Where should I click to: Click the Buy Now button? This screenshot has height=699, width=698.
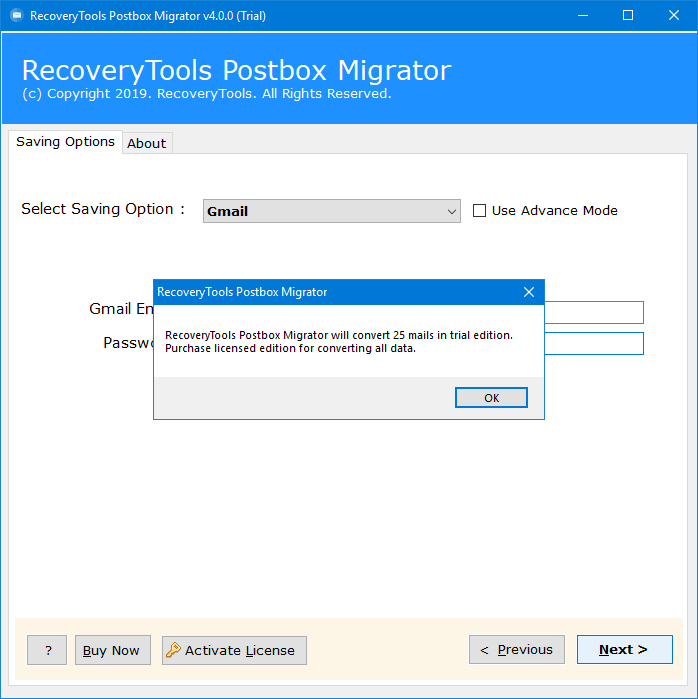point(113,650)
